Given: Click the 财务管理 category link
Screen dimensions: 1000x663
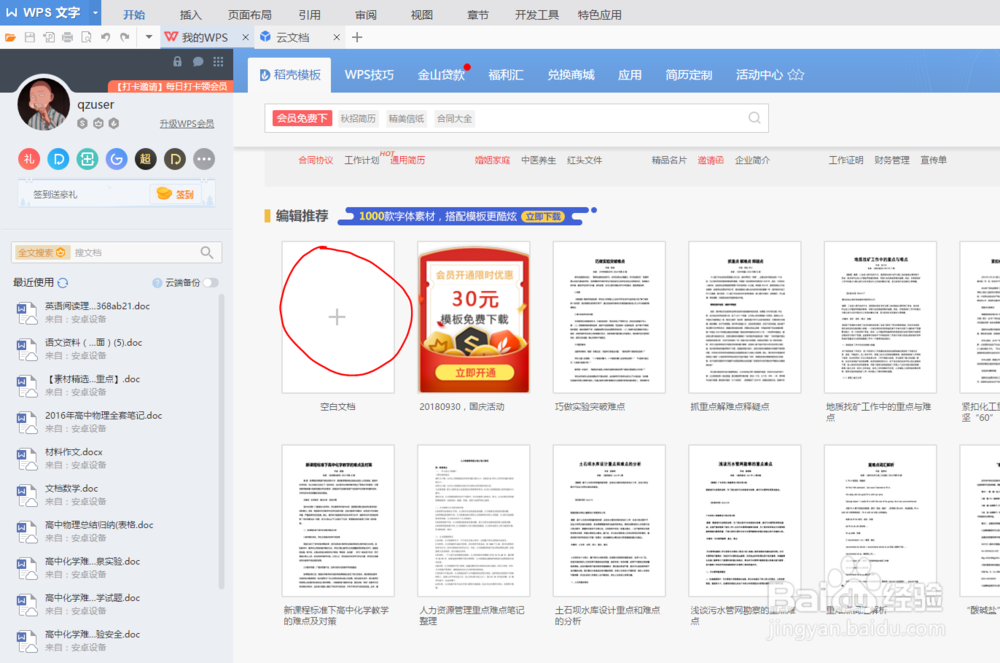Looking at the screenshot, I should pos(892,160).
